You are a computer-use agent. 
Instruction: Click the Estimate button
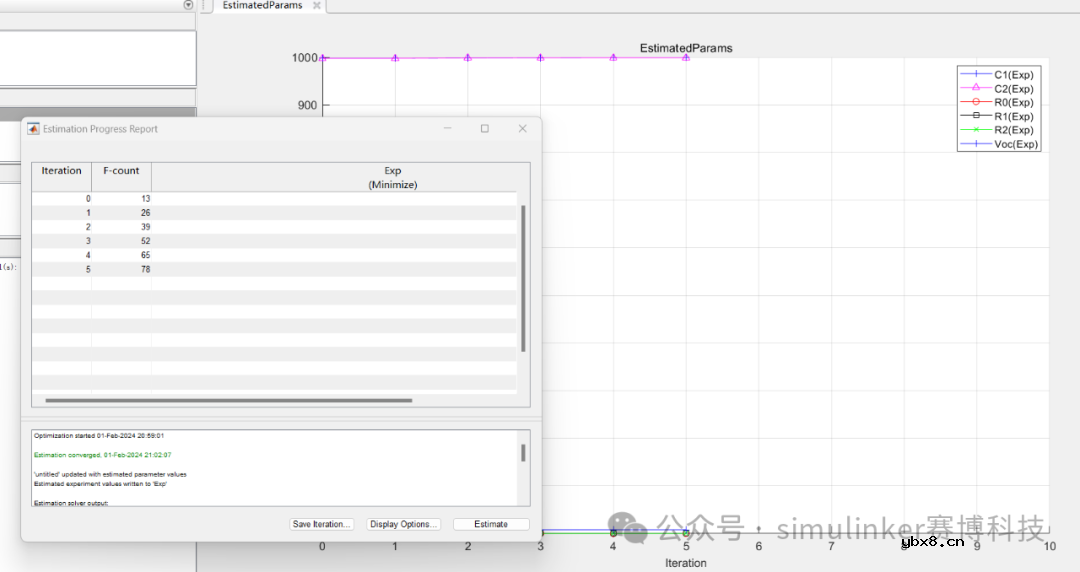490,524
